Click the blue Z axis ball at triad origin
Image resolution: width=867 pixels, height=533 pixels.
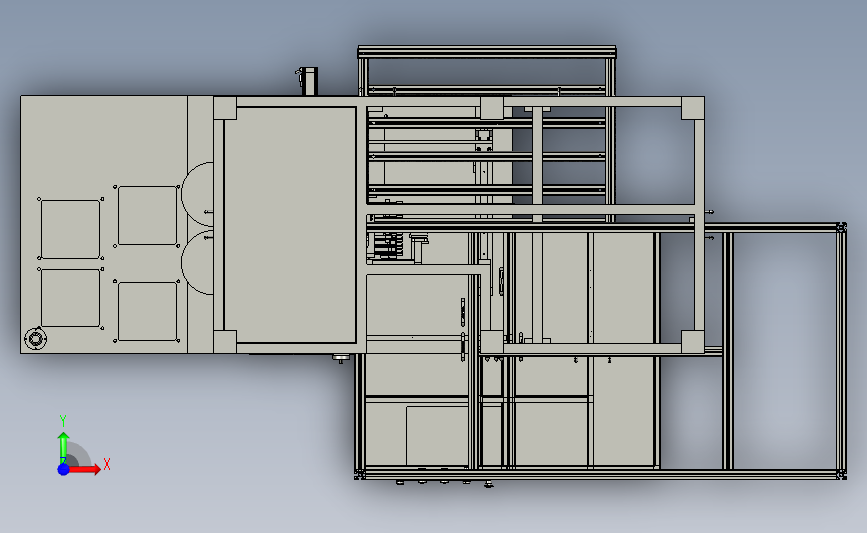coord(63,469)
